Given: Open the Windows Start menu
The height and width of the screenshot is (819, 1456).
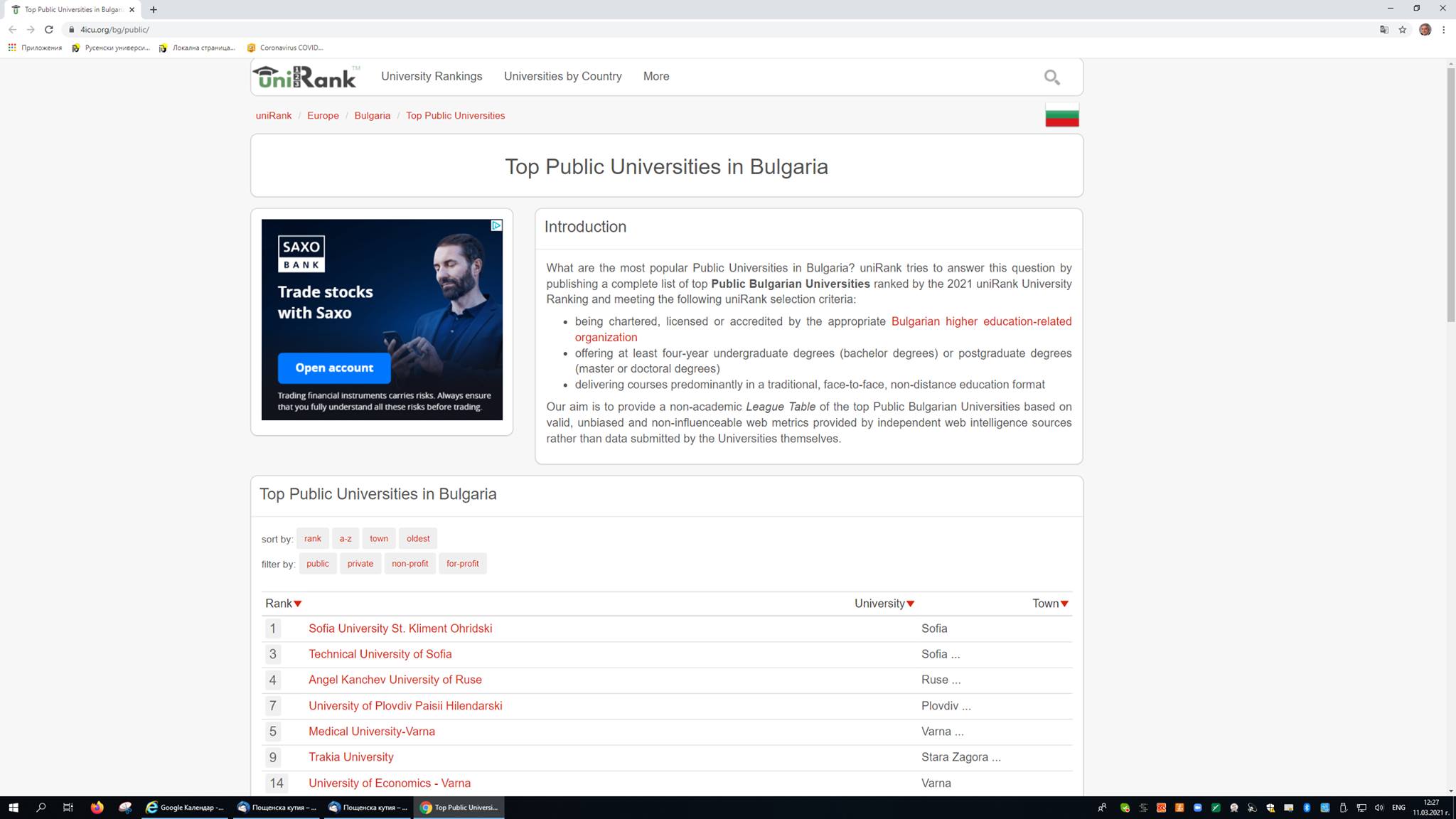Looking at the screenshot, I should [13, 807].
